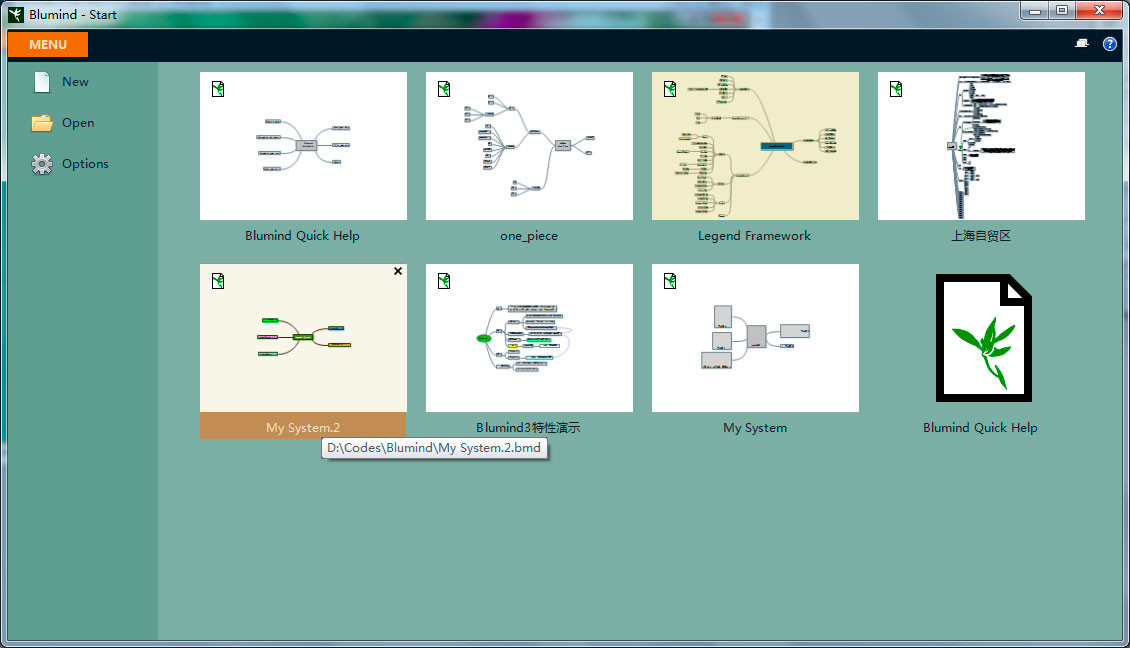Screen dimensions: 1130x648
Task: Click the white icon left of help button
Action: pos(1082,43)
